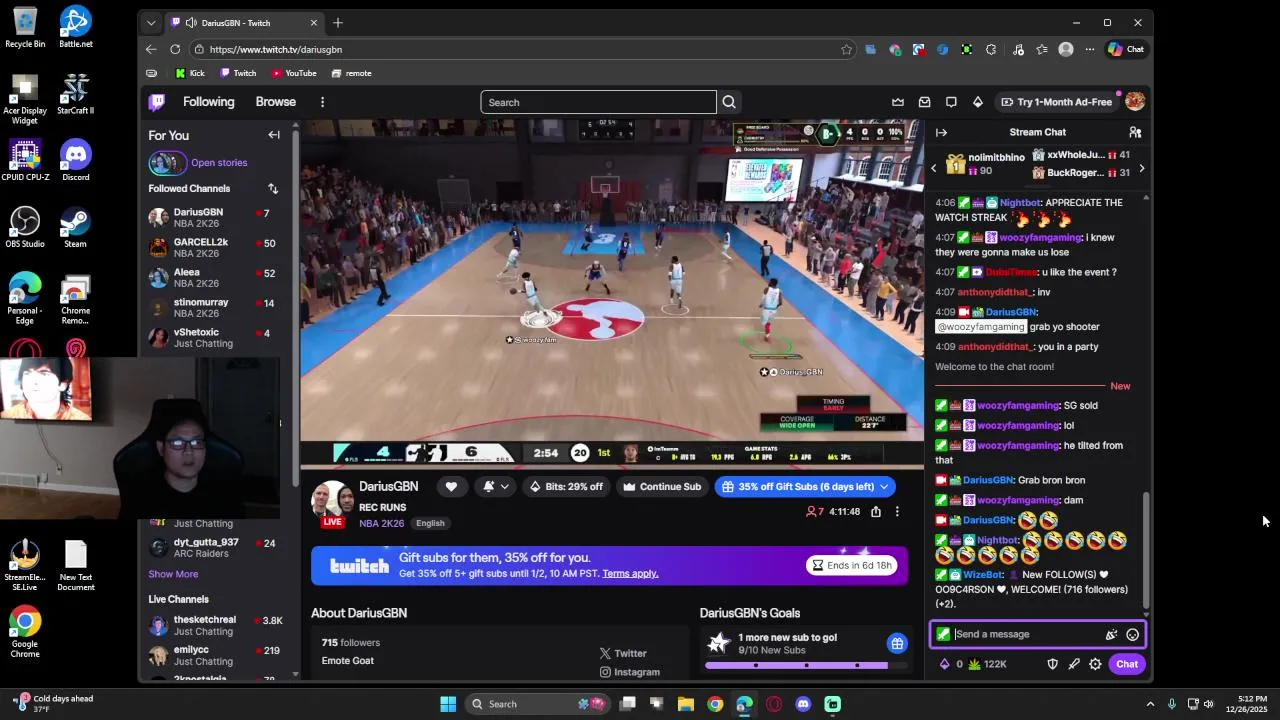Mute the tab audio speaker icon
1280x720 pixels.
point(190,23)
